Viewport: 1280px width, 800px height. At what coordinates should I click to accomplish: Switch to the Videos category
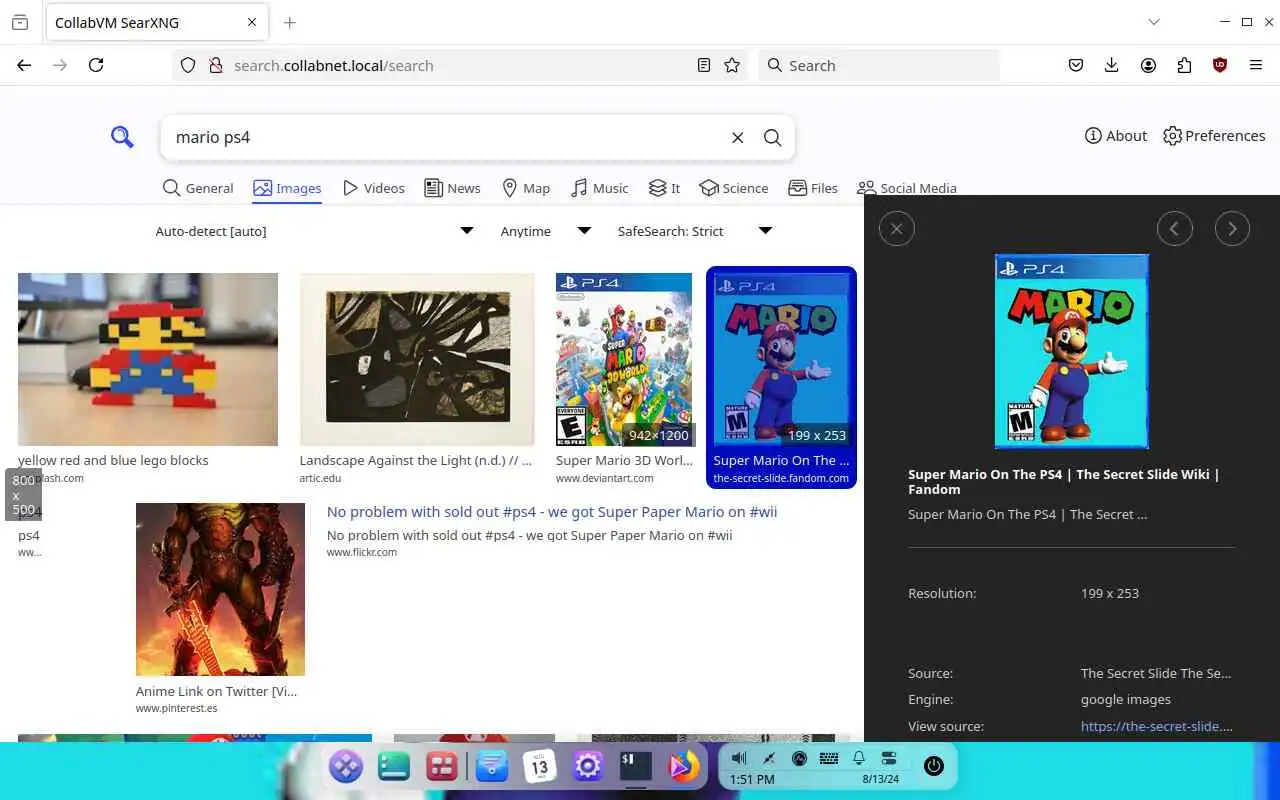(x=373, y=188)
